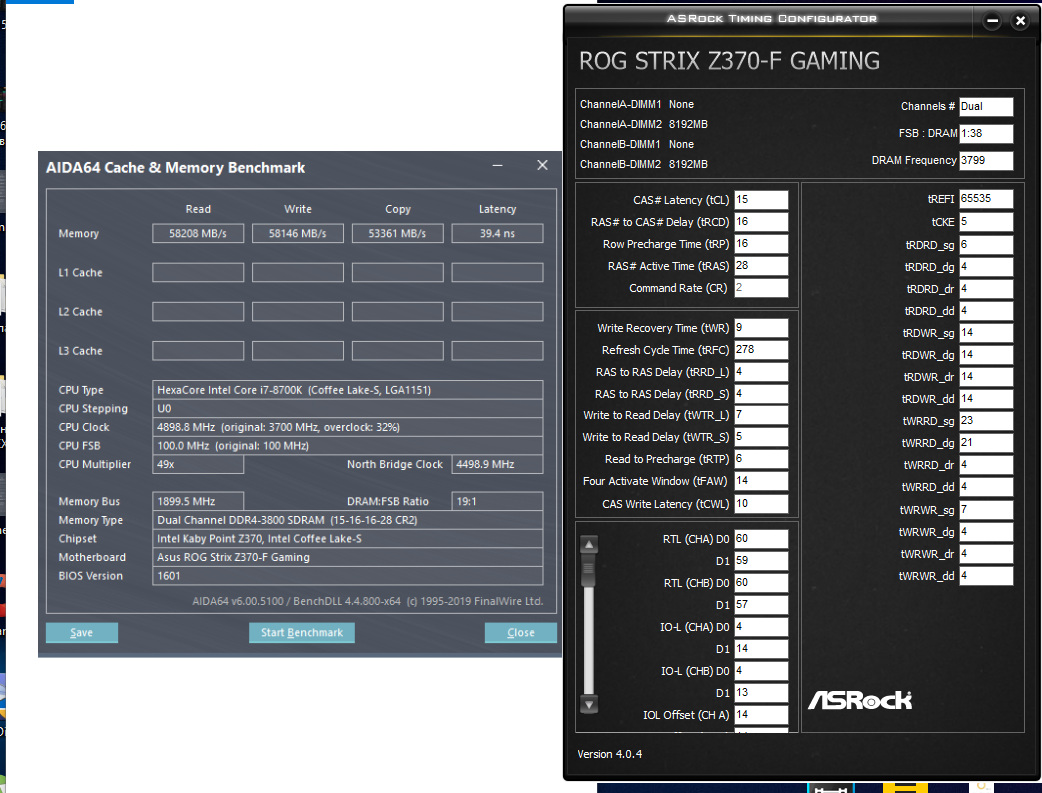Click the tRDWR_sg value field
Screen dimensions: 1042x793
tap(986, 332)
